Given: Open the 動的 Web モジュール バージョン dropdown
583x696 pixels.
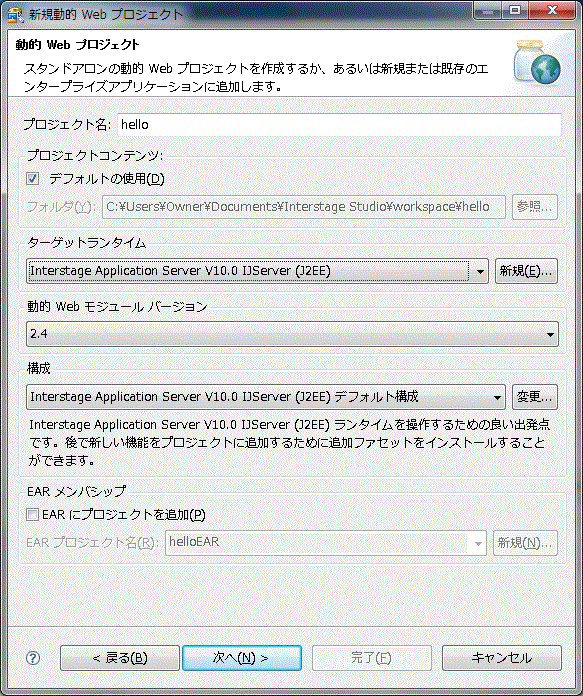Looking at the screenshot, I should (292, 334).
